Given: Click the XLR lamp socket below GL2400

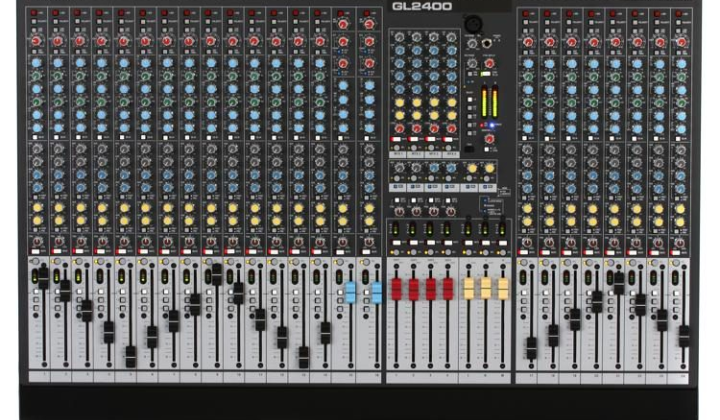Looking at the screenshot, I should 472,22.
